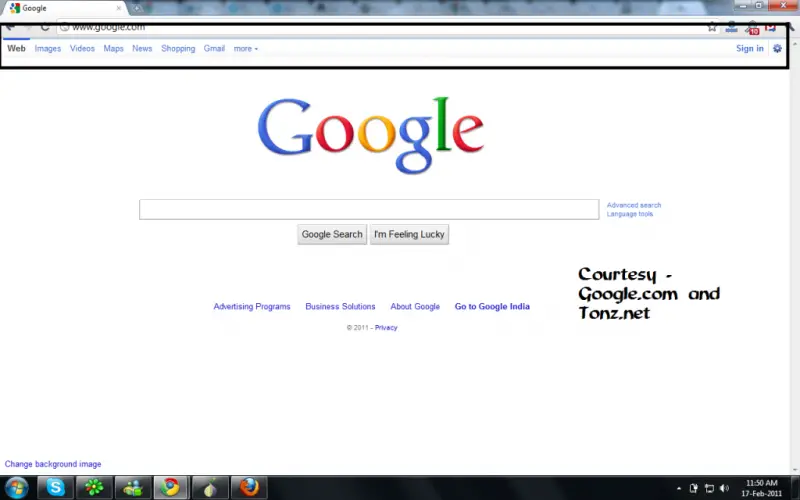Click Change background image link
Image resolution: width=800 pixels, height=500 pixels.
tap(53, 464)
